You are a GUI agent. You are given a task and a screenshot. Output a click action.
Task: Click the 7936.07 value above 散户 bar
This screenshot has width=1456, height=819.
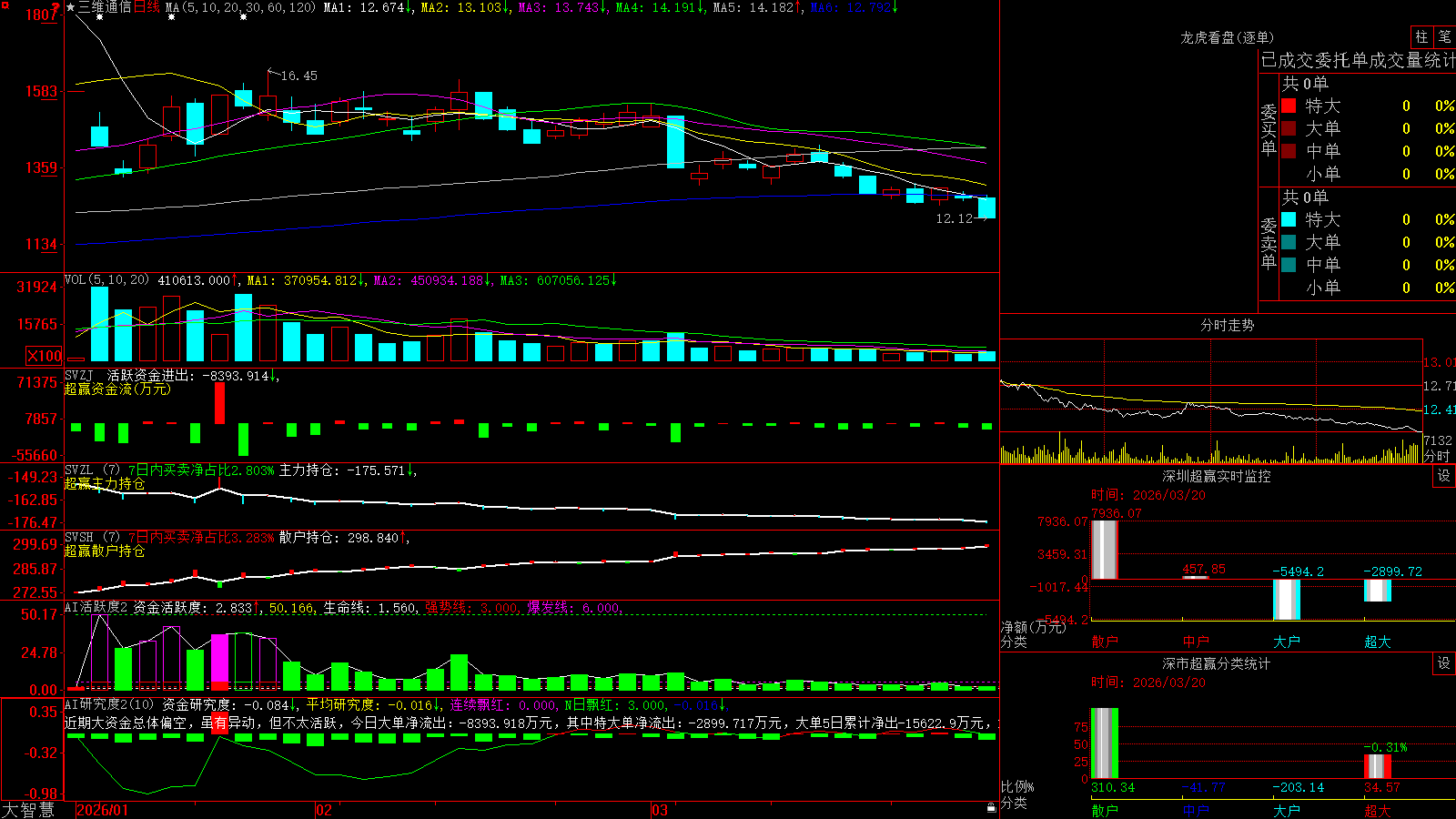click(1116, 513)
